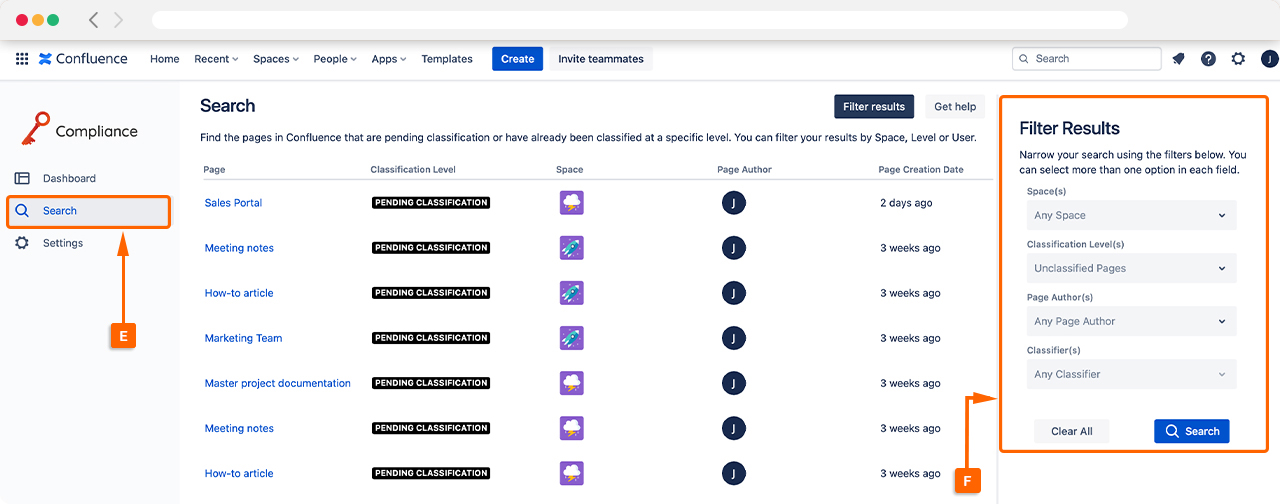The height and width of the screenshot is (504, 1280).
Task: Click the user profile avatar in the header
Action: (x=1269, y=59)
